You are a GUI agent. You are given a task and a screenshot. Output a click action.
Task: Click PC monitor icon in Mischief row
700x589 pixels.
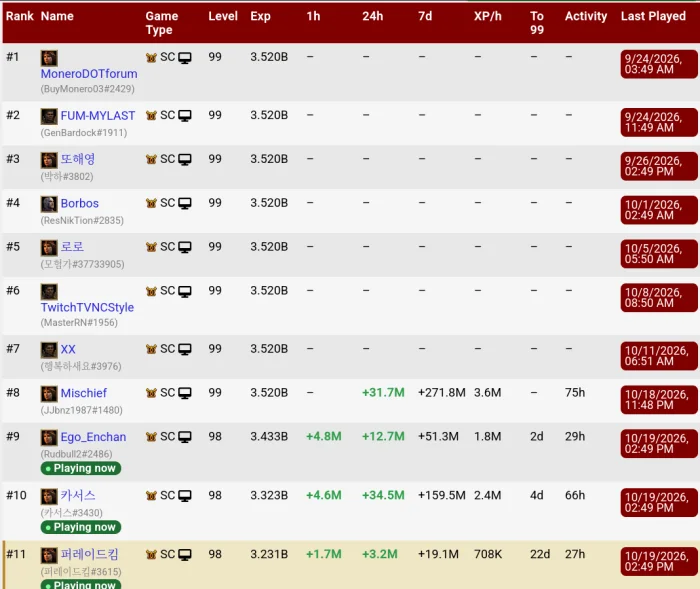185,393
